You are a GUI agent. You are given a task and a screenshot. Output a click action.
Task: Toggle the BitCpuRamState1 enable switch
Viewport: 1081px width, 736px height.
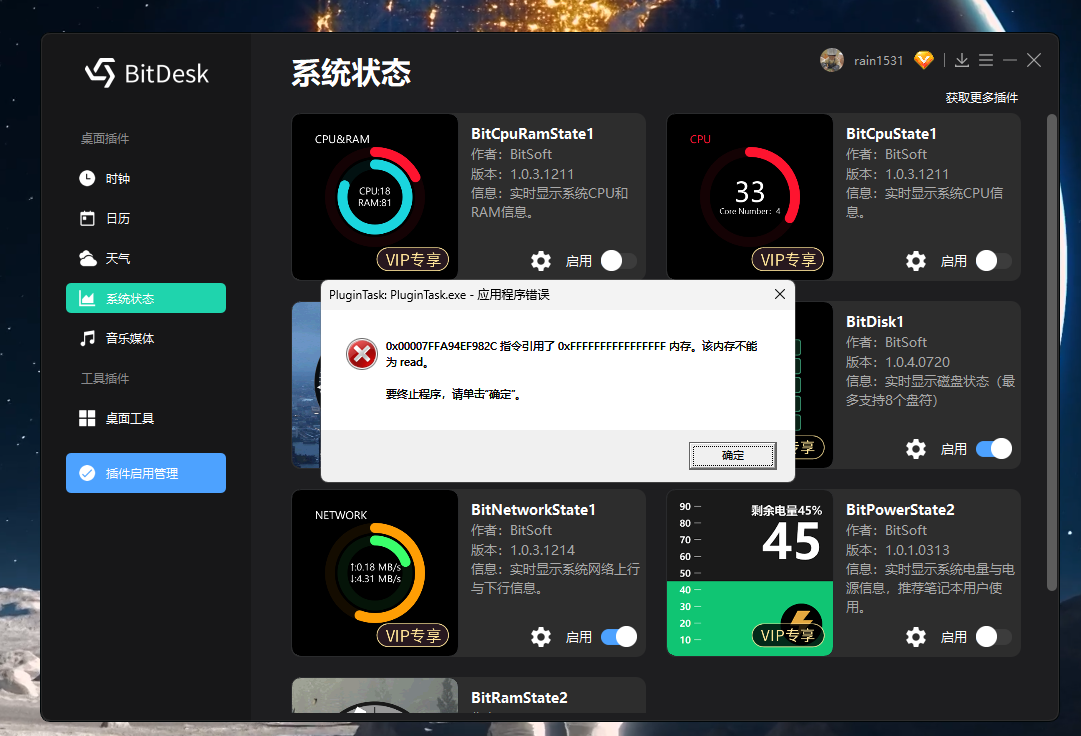pos(618,261)
